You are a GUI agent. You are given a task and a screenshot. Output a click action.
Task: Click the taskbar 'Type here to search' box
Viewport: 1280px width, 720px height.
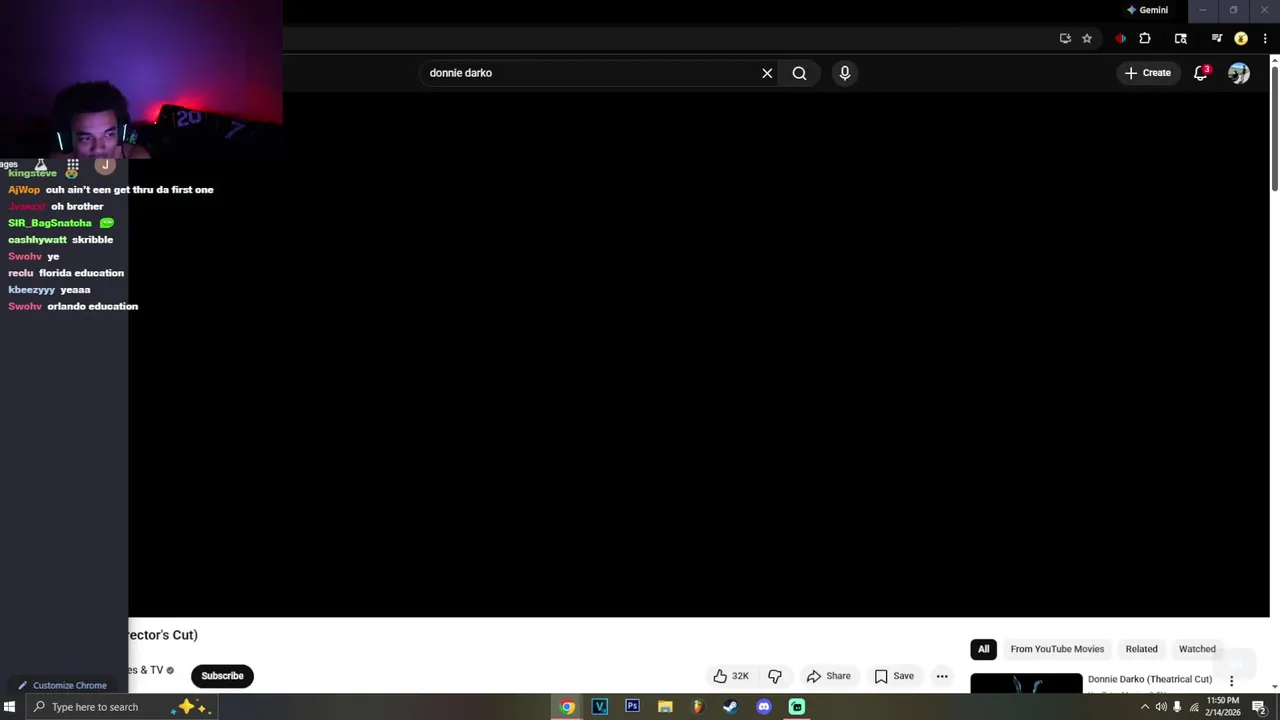122,707
